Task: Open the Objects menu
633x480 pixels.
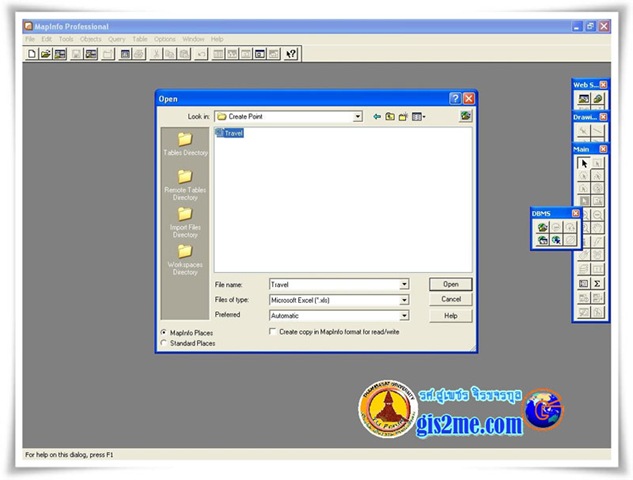Action: tap(90, 39)
